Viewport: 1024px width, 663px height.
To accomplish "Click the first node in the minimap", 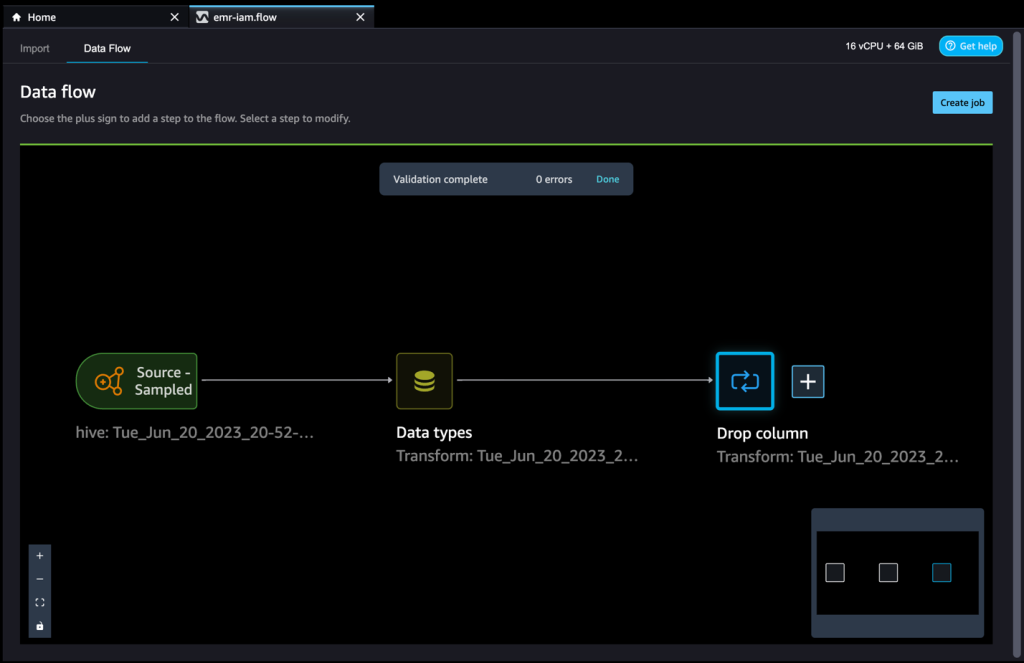I will (x=835, y=573).
